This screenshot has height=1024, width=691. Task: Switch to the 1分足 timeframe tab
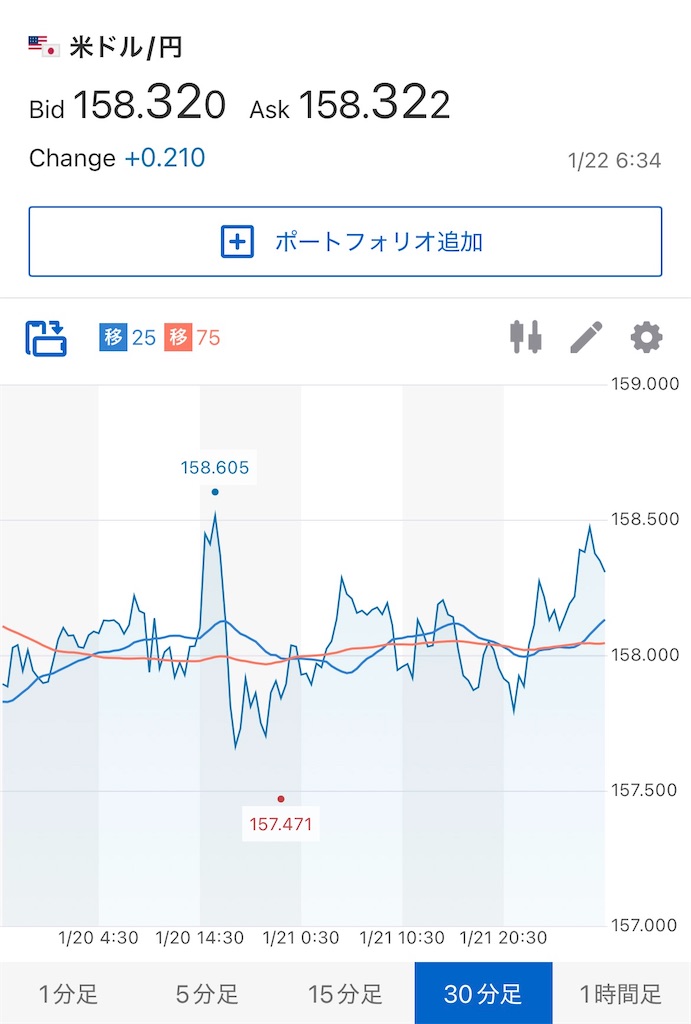(69, 993)
